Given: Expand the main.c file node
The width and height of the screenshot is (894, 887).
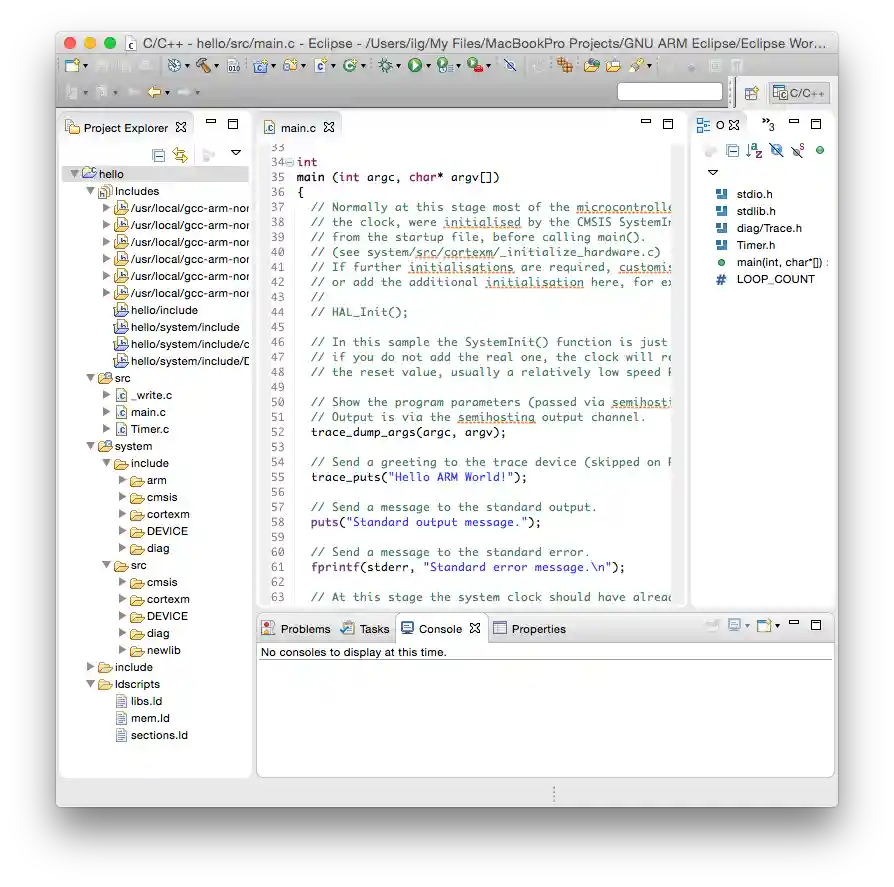Looking at the screenshot, I should pyautogui.click(x=107, y=412).
